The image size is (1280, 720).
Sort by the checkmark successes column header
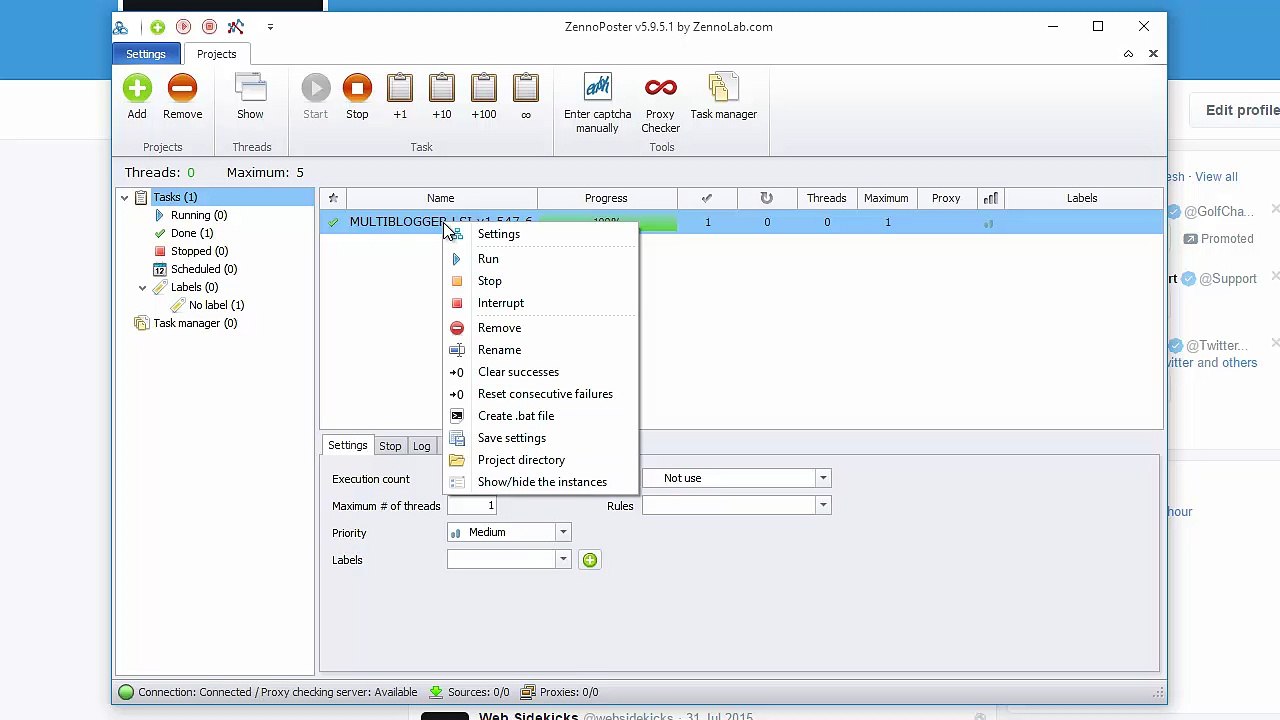(x=707, y=198)
